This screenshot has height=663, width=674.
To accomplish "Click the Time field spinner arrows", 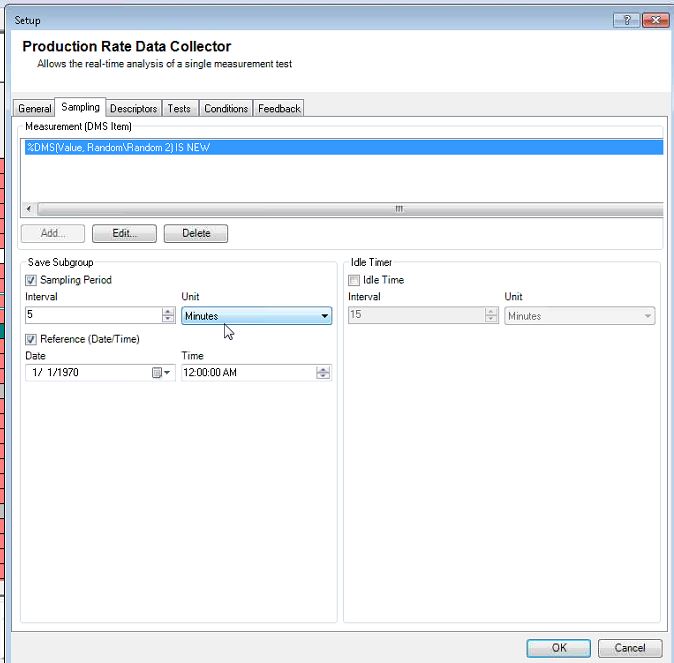I will [323, 373].
